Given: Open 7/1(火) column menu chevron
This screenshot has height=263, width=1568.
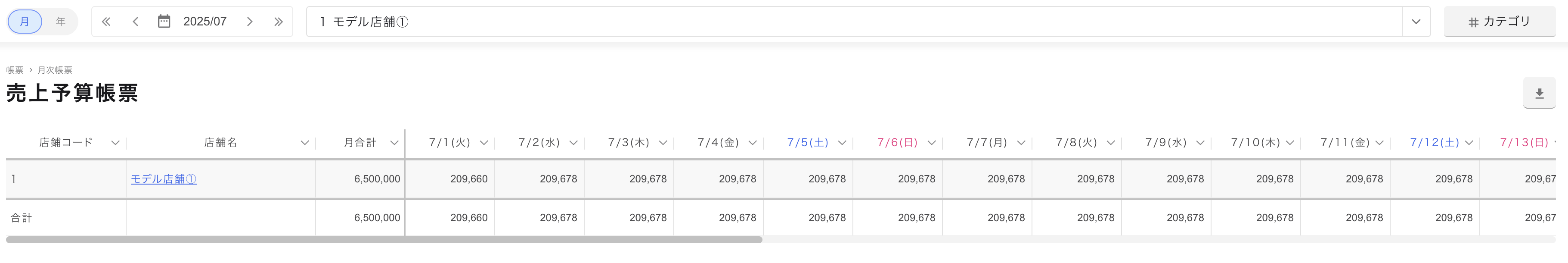Looking at the screenshot, I should (x=484, y=143).
